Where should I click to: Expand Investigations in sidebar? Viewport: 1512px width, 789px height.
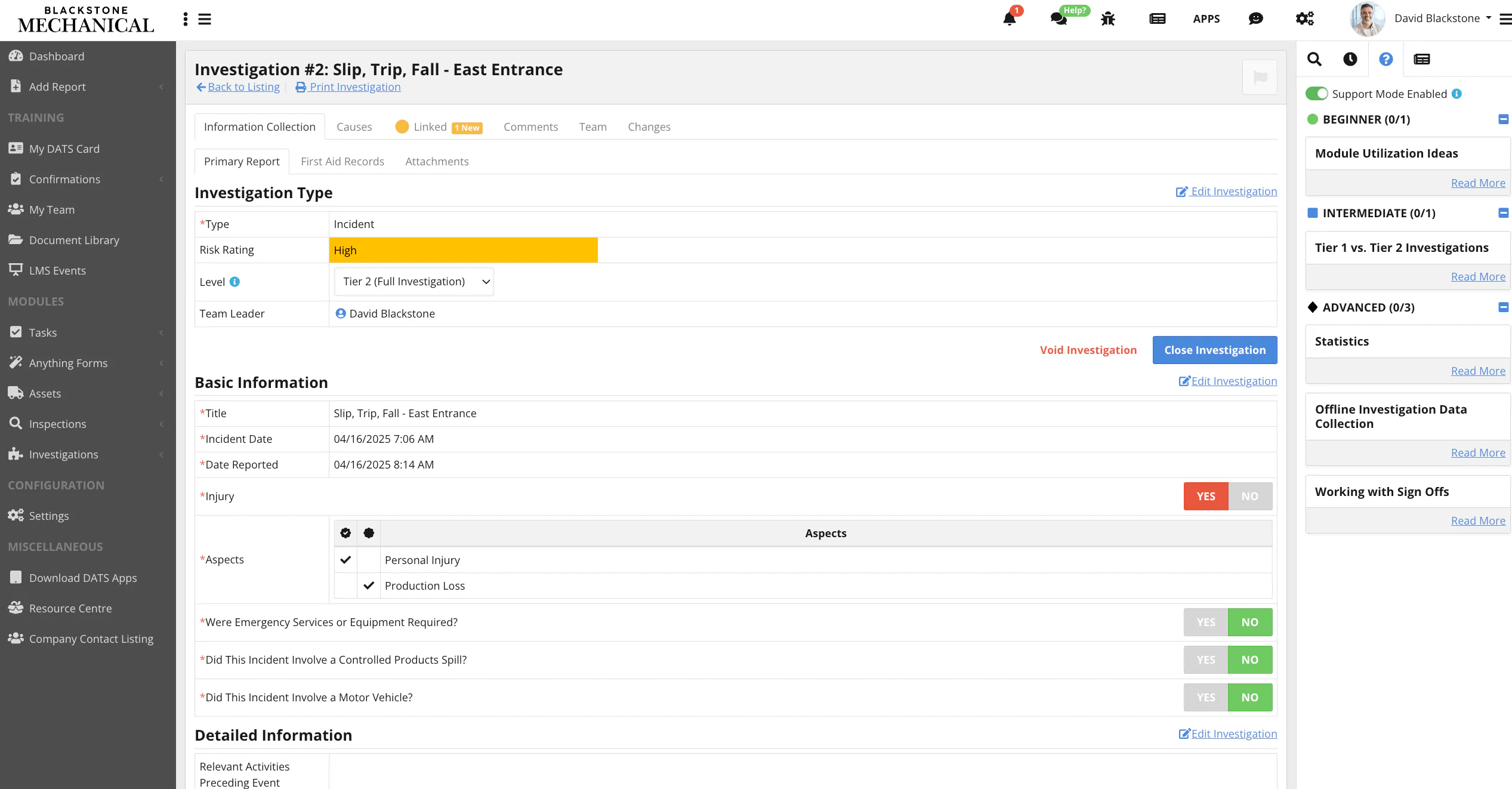[88, 454]
